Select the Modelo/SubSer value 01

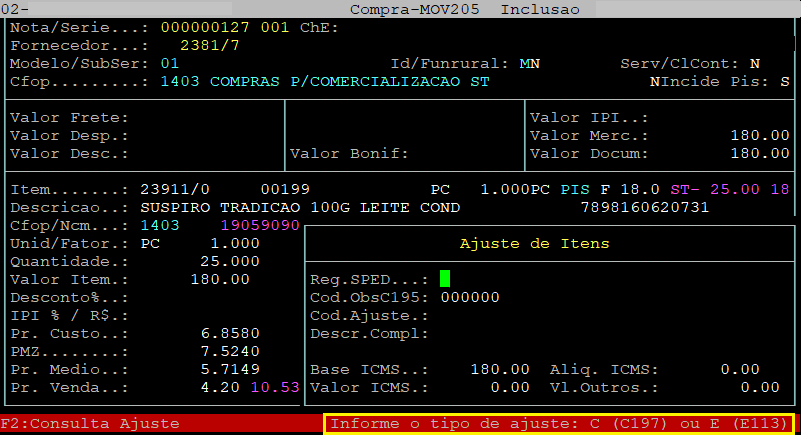pyautogui.click(x=170, y=63)
